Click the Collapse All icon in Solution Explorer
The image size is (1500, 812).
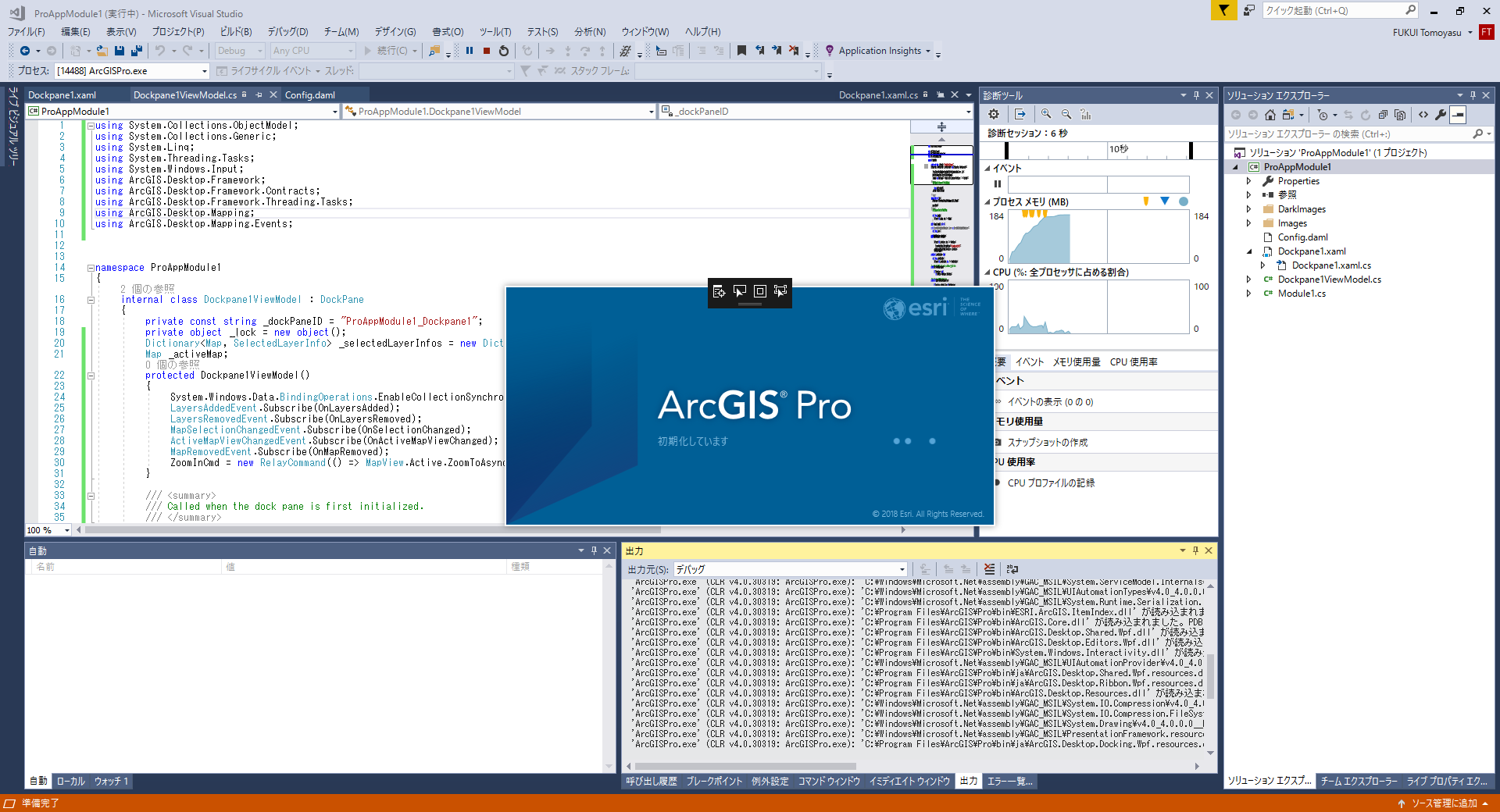[1383, 115]
